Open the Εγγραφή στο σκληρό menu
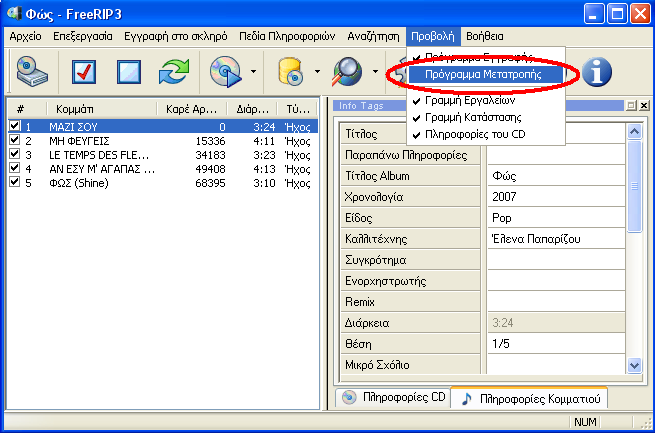 (175, 36)
